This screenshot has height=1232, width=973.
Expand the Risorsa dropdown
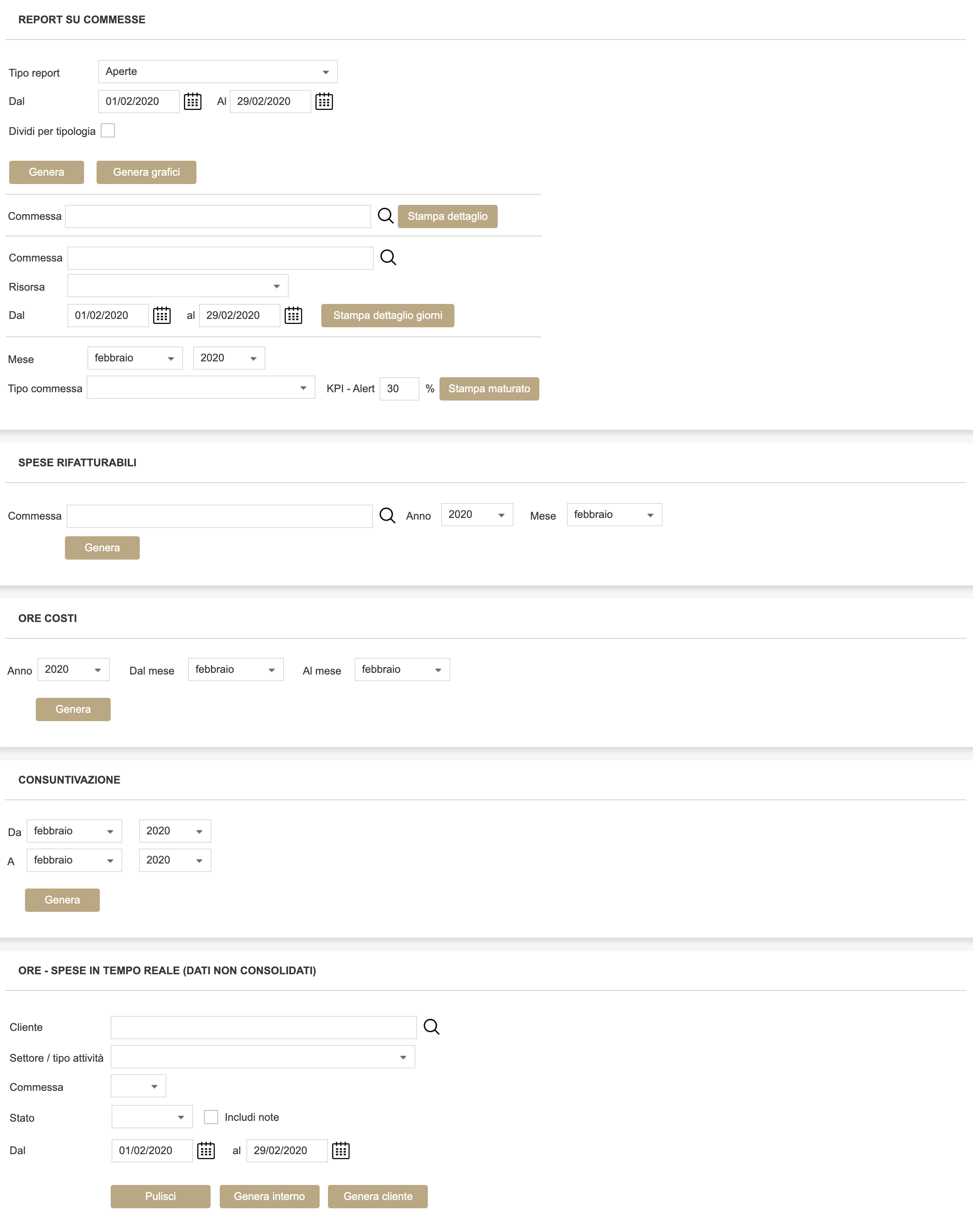(x=178, y=286)
